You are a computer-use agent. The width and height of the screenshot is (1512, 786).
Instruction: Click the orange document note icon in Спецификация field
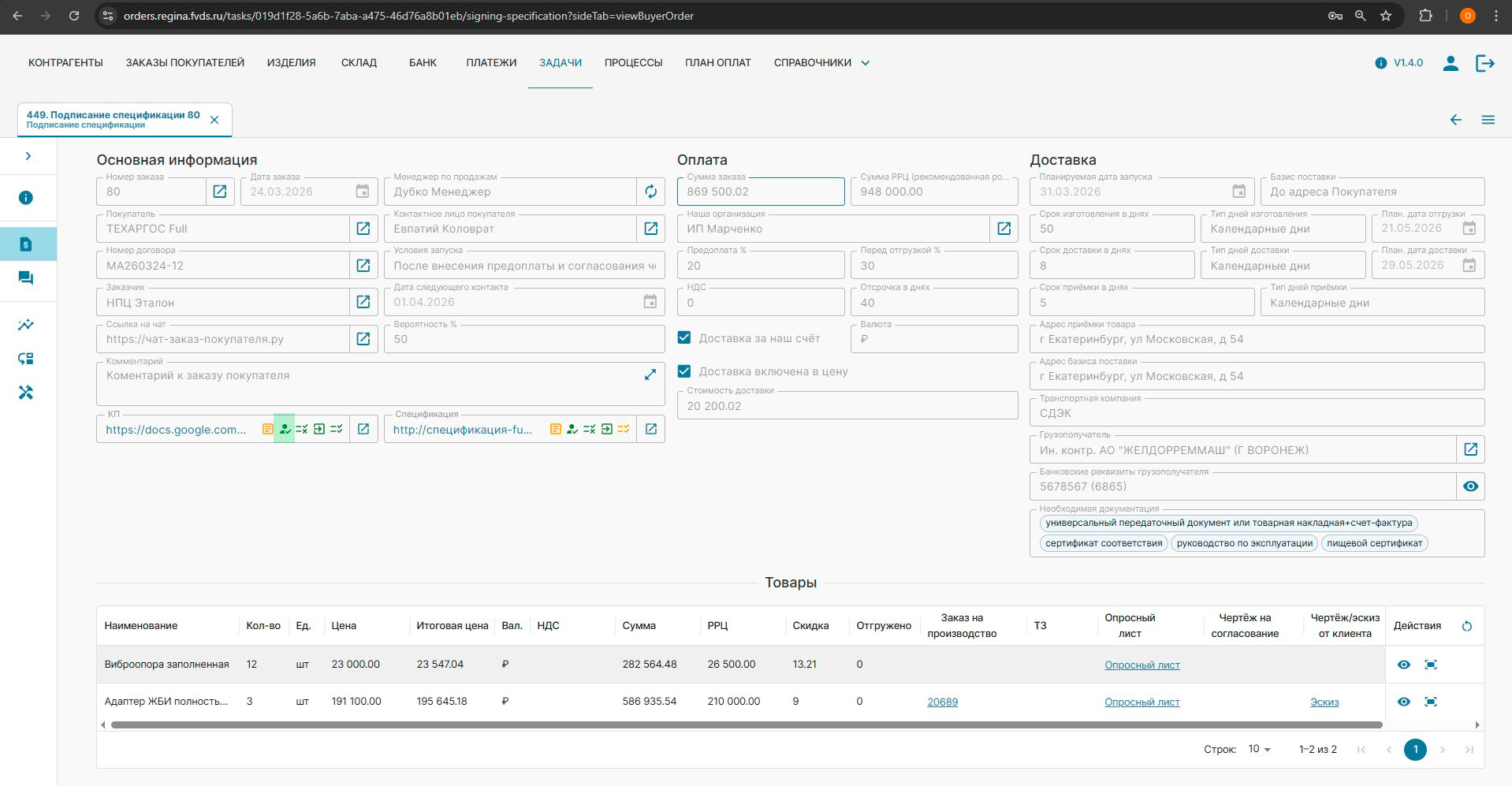(556, 429)
